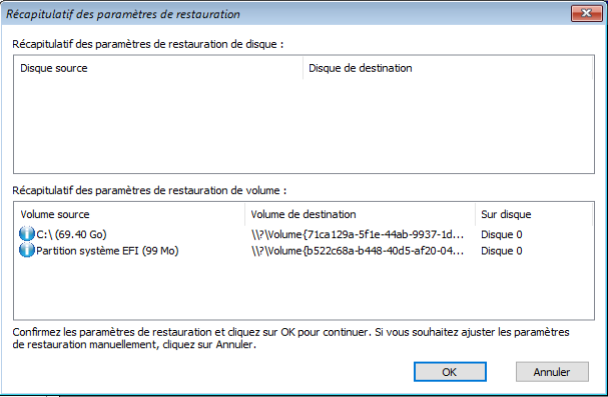The height and width of the screenshot is (397, 608).
Task: Click the dialog title bar text
Action: (x=123, y=14)
